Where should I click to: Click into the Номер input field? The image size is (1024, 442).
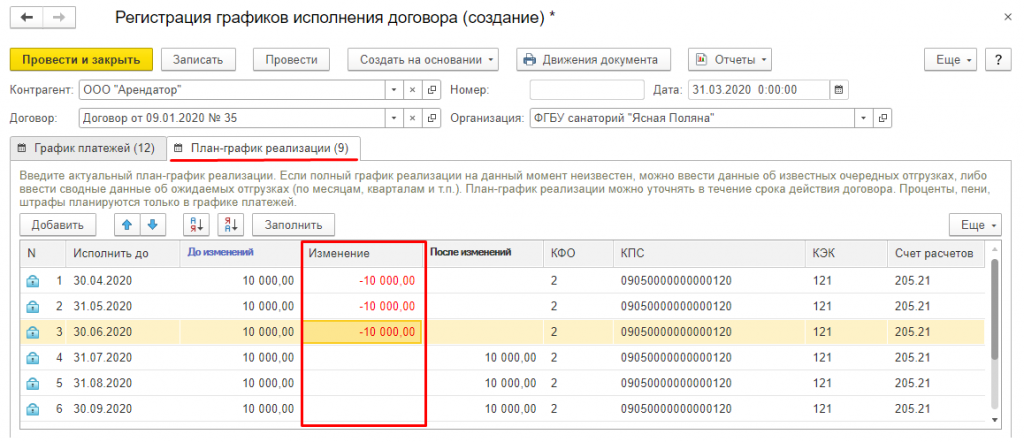(x=583, y=89)
